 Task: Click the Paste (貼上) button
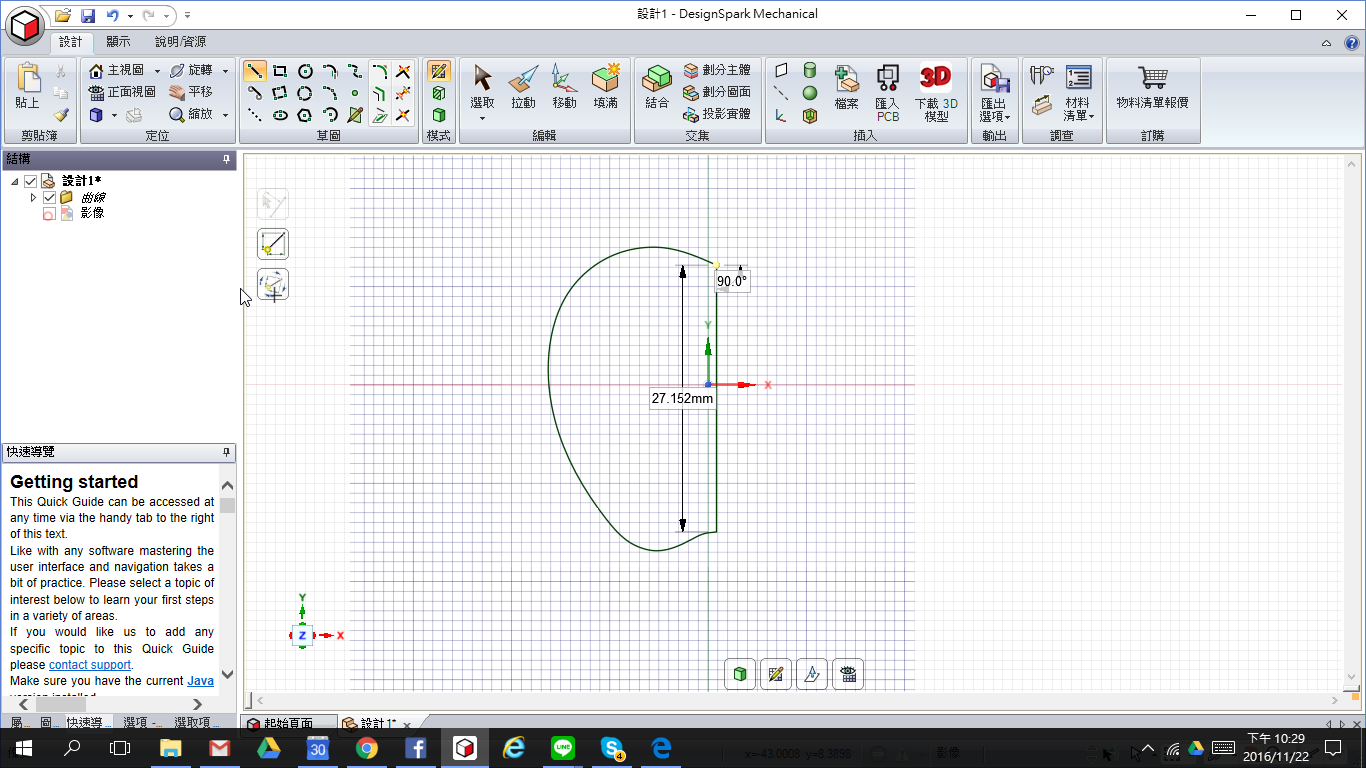pyautogui.click(x=27, y=86)
